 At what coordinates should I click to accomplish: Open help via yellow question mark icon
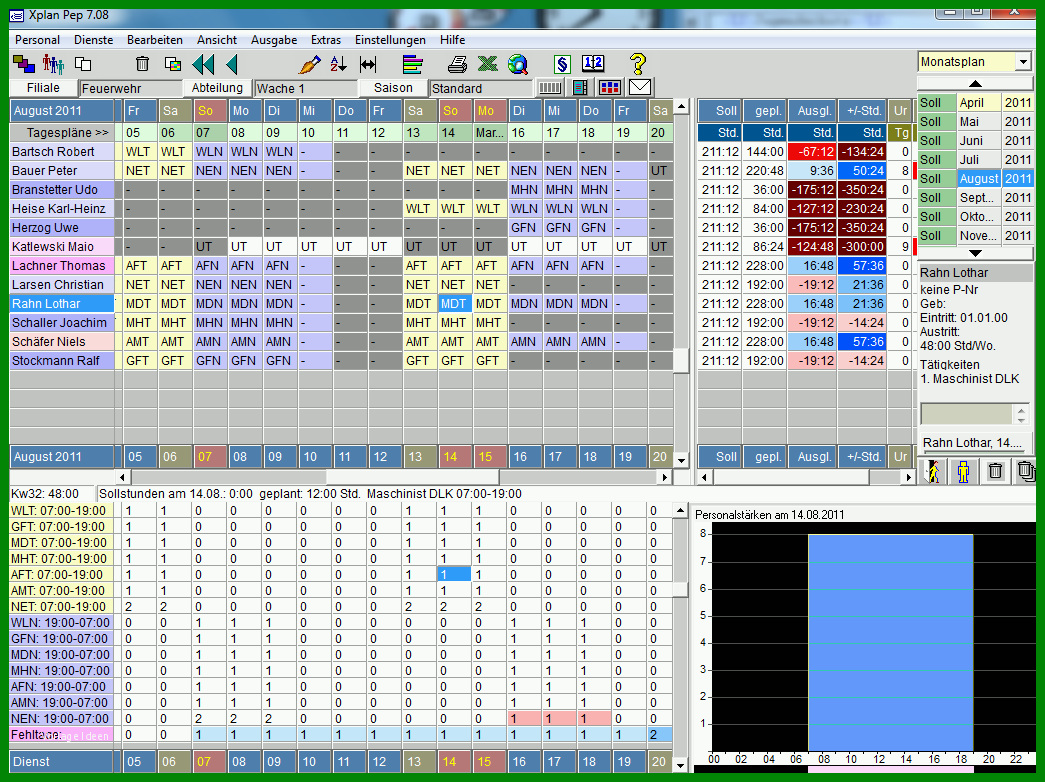pos(637,64)
